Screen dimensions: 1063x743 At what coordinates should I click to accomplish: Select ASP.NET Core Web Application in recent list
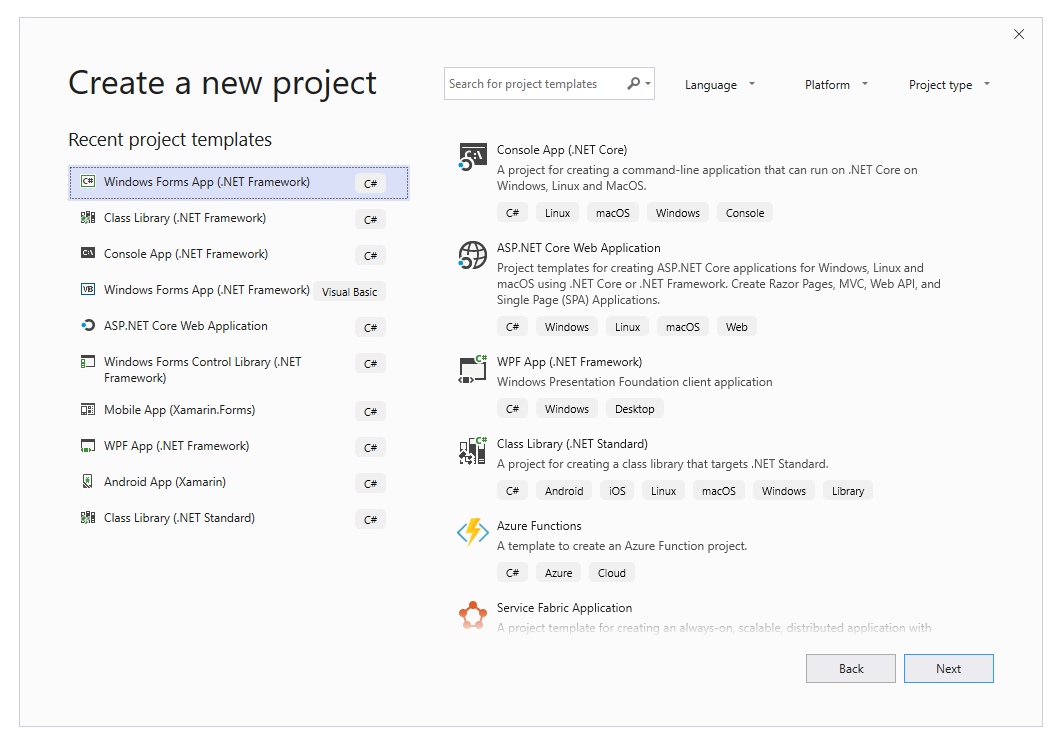tap(239, 326)
